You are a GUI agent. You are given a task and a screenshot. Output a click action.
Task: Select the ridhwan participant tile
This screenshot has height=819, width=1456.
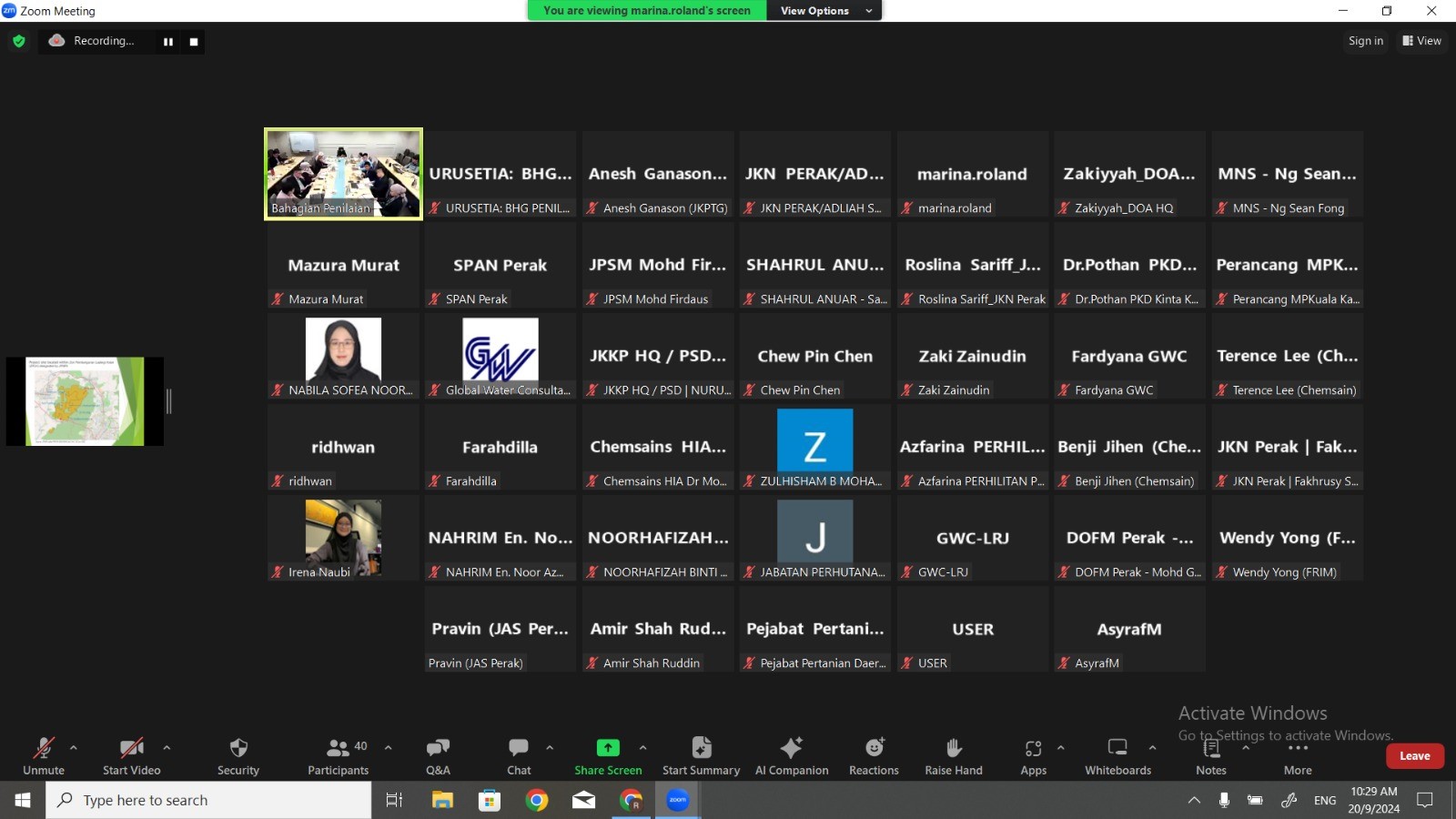coord(343,447)
